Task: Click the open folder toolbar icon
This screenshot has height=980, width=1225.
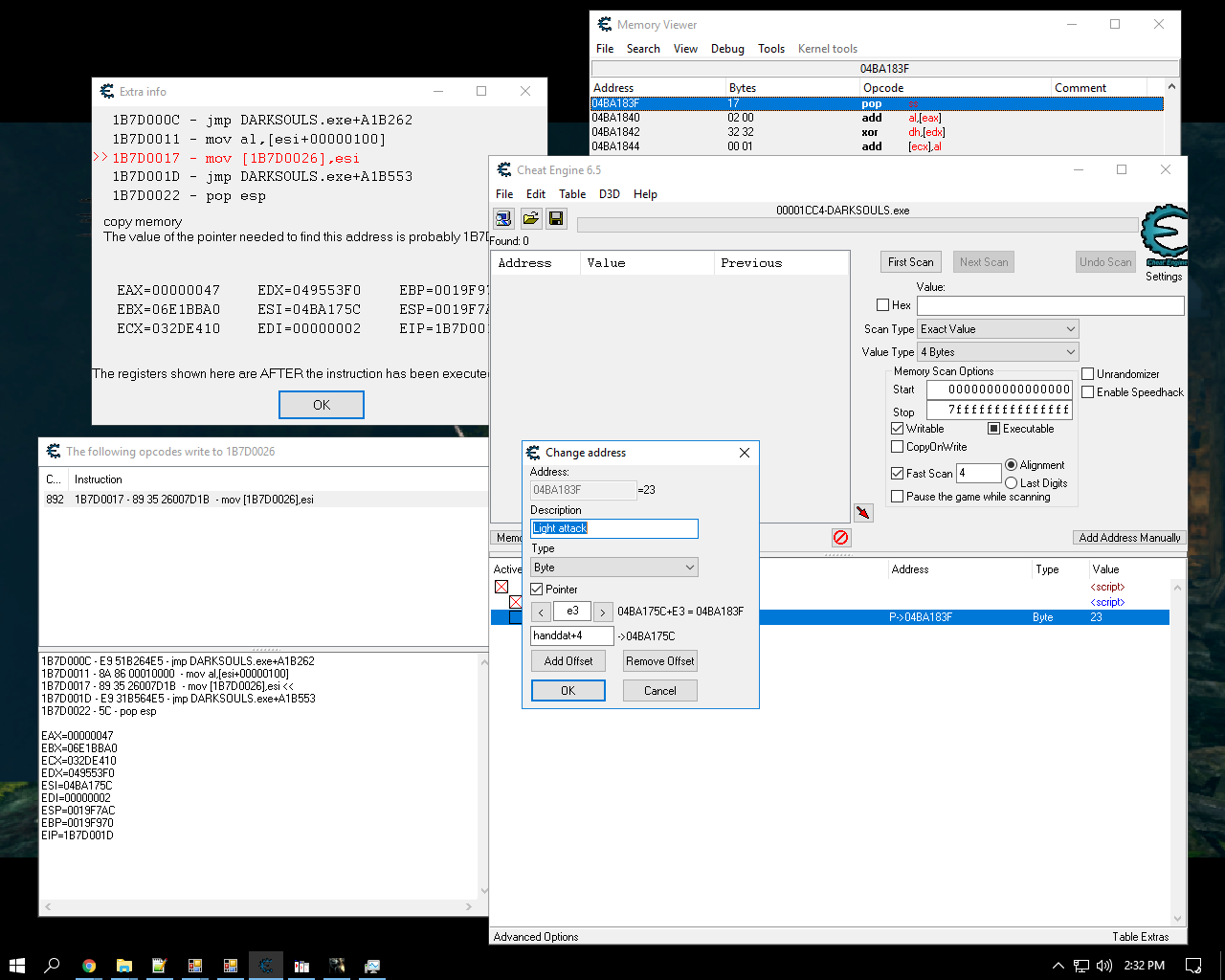Action: [x=530, y=219]
